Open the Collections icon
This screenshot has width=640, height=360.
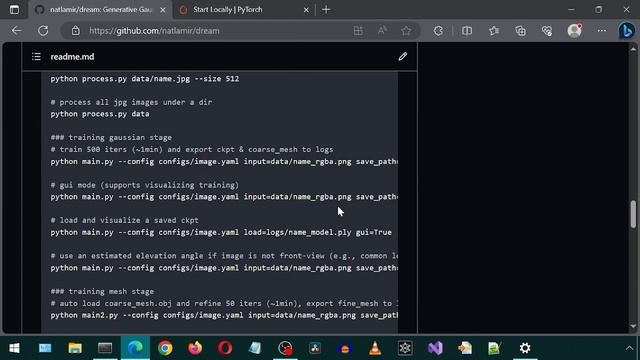coord(520,31)
